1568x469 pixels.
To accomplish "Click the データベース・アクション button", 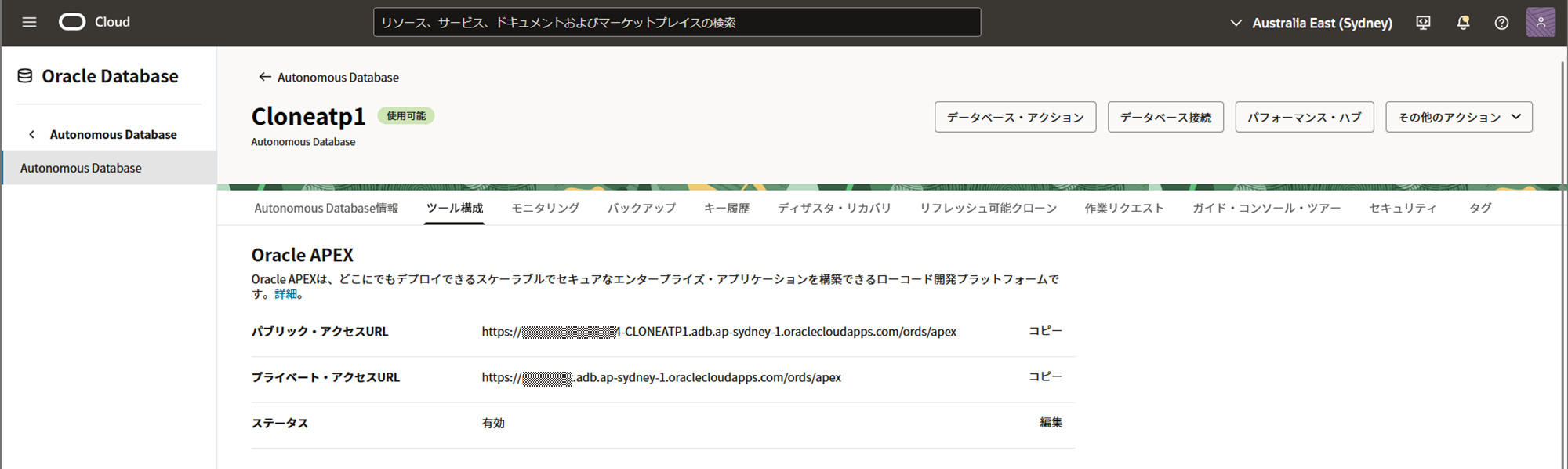I will click(x=1015, y=117).
